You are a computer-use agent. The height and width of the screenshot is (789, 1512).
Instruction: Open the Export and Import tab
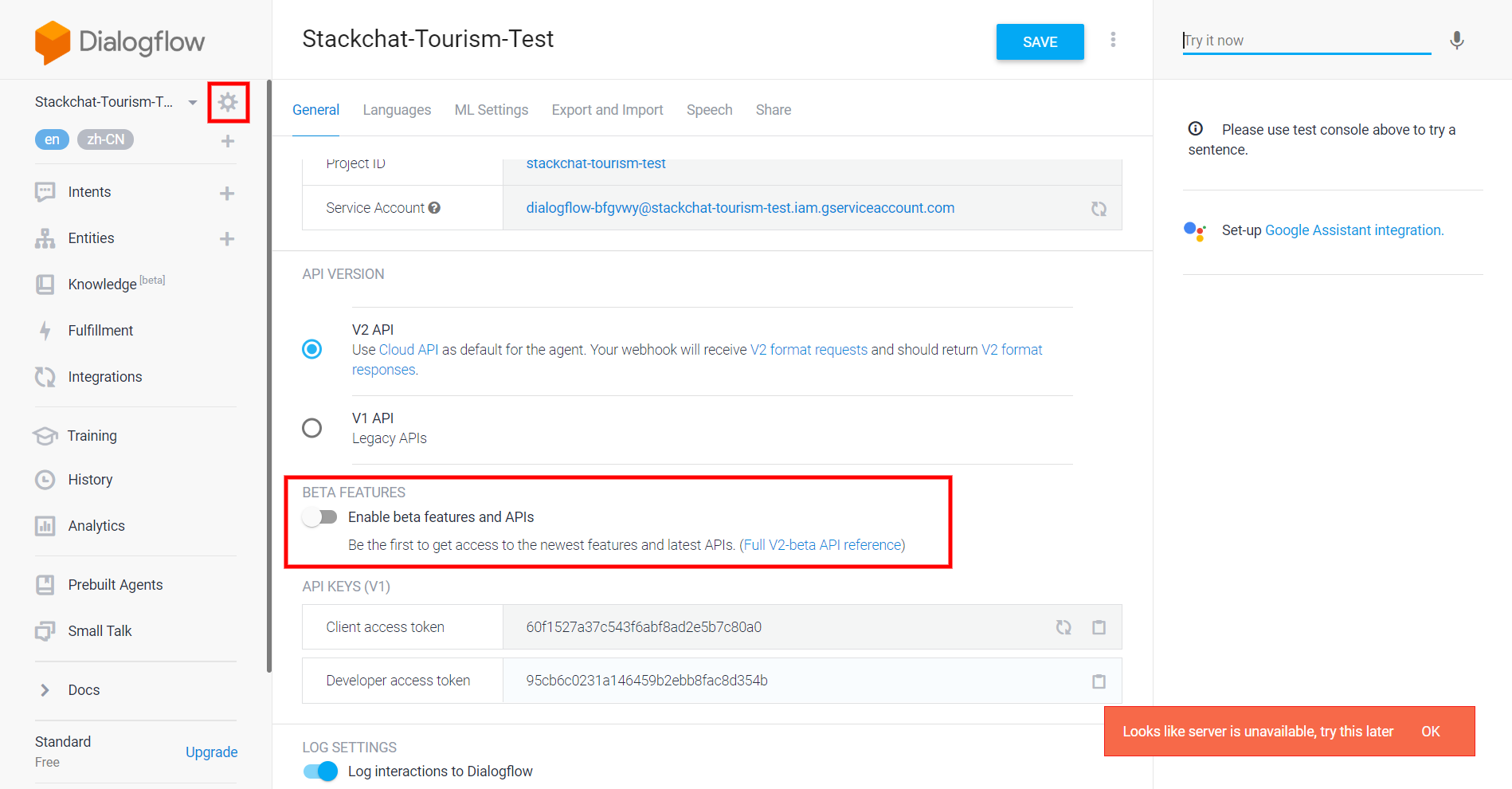[607, 110]
